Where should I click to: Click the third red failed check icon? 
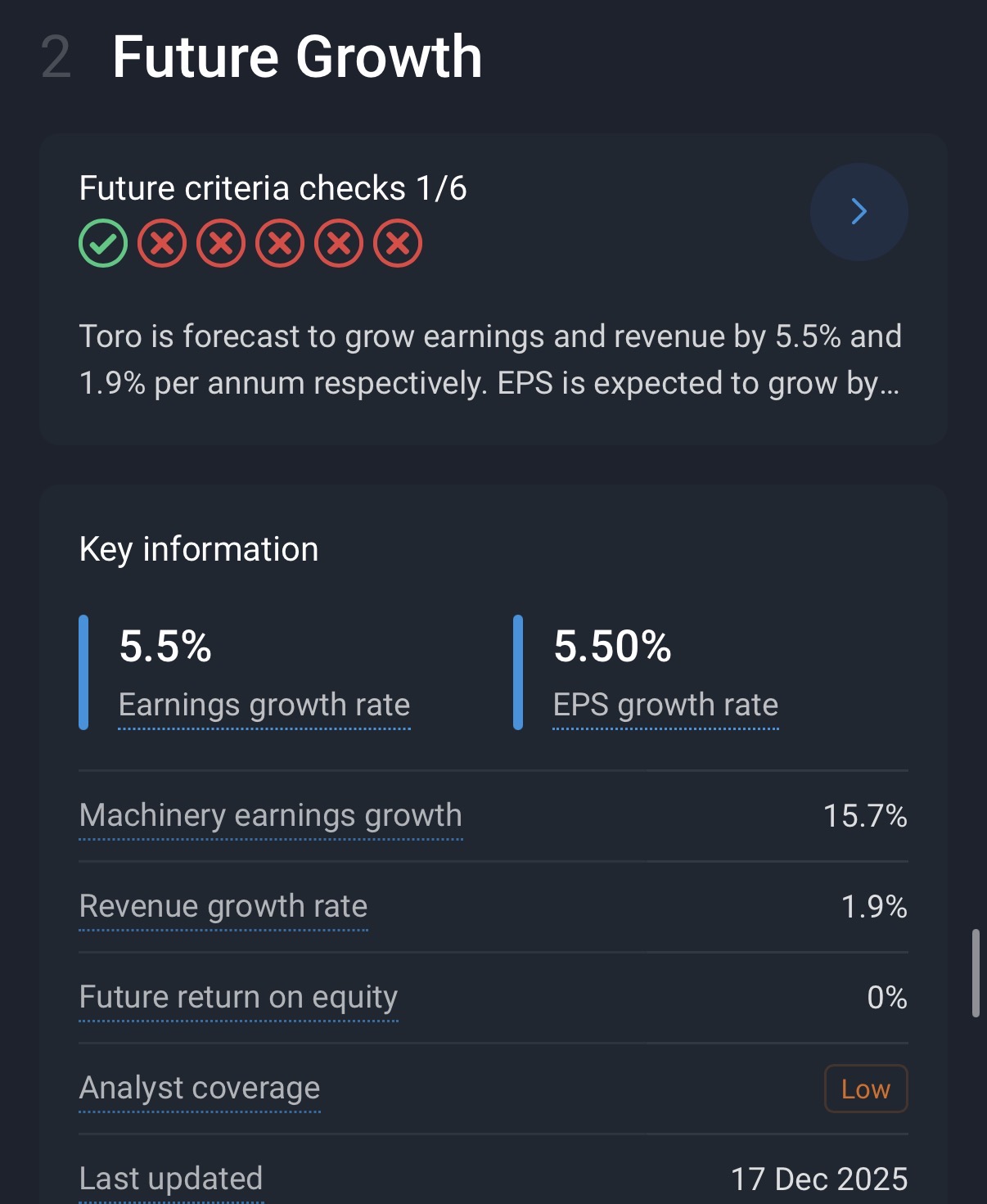click(280, 244)
